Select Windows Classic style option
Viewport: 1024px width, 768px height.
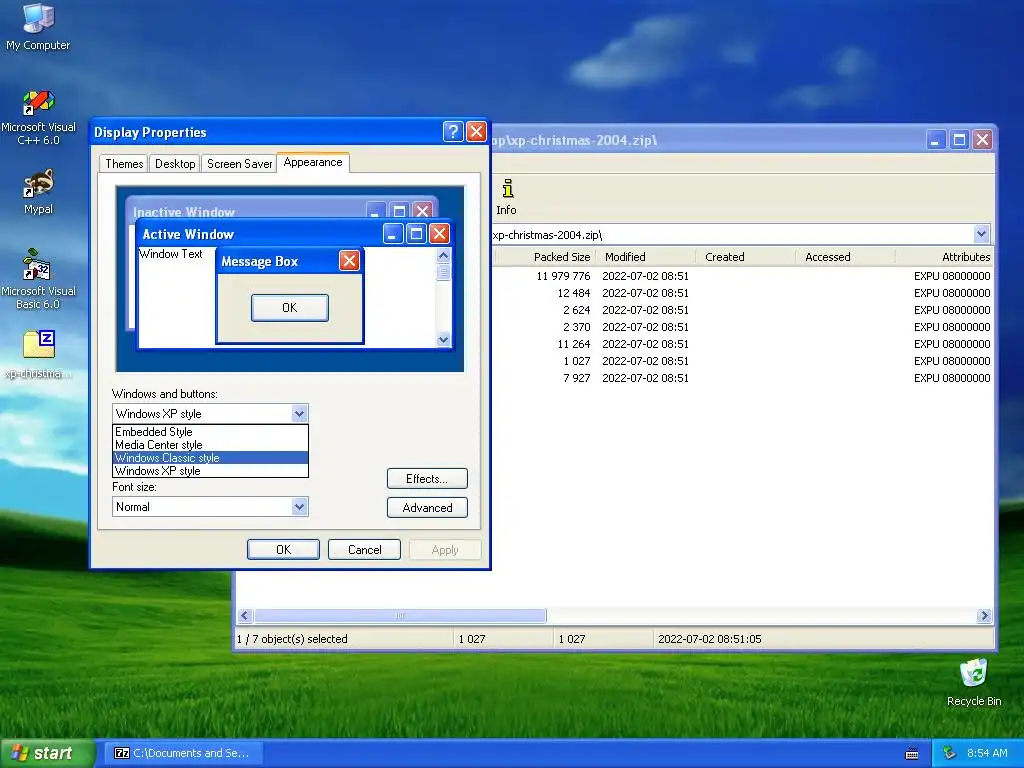[210, 458]
